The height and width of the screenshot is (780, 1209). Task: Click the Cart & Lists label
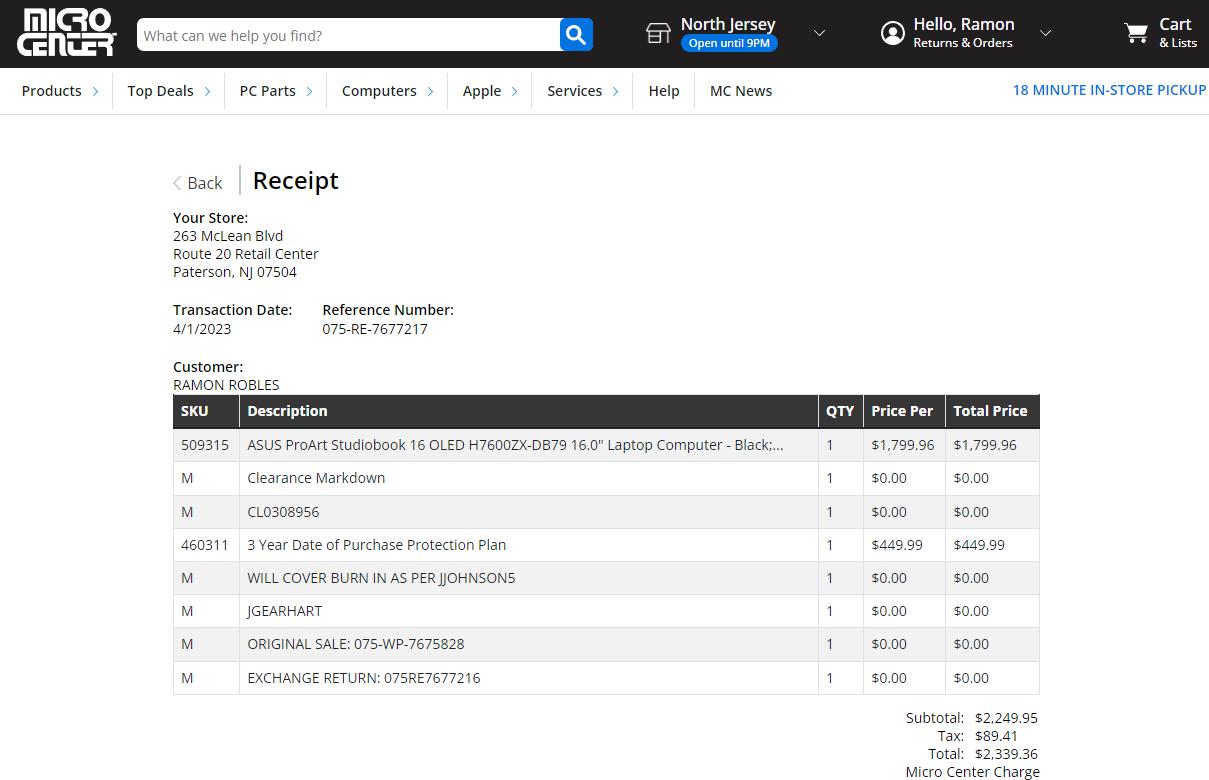(1177, 32)
